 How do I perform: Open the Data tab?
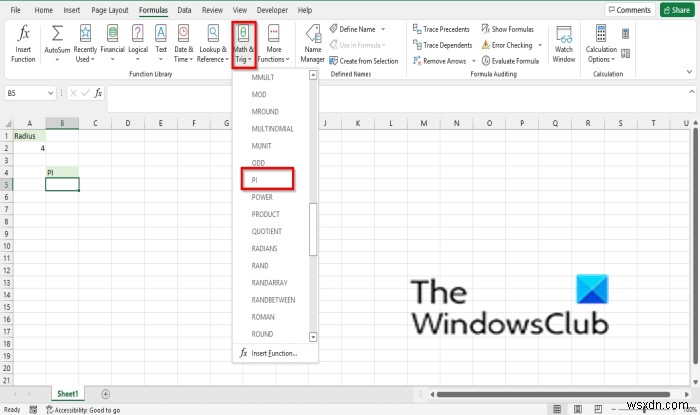click(184, 10)
